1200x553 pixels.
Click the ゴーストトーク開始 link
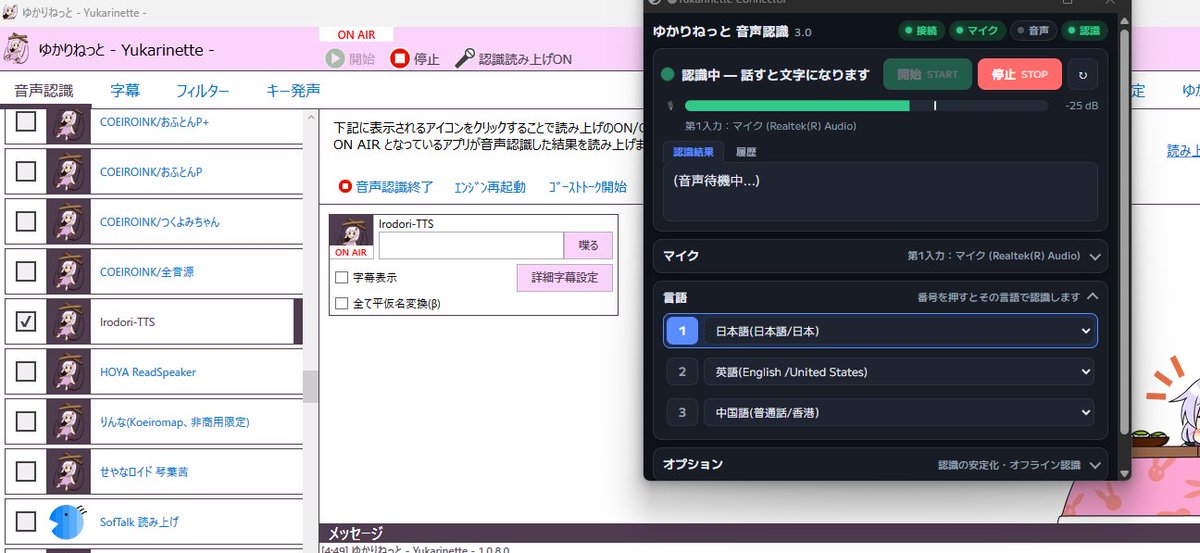(587, 187)
